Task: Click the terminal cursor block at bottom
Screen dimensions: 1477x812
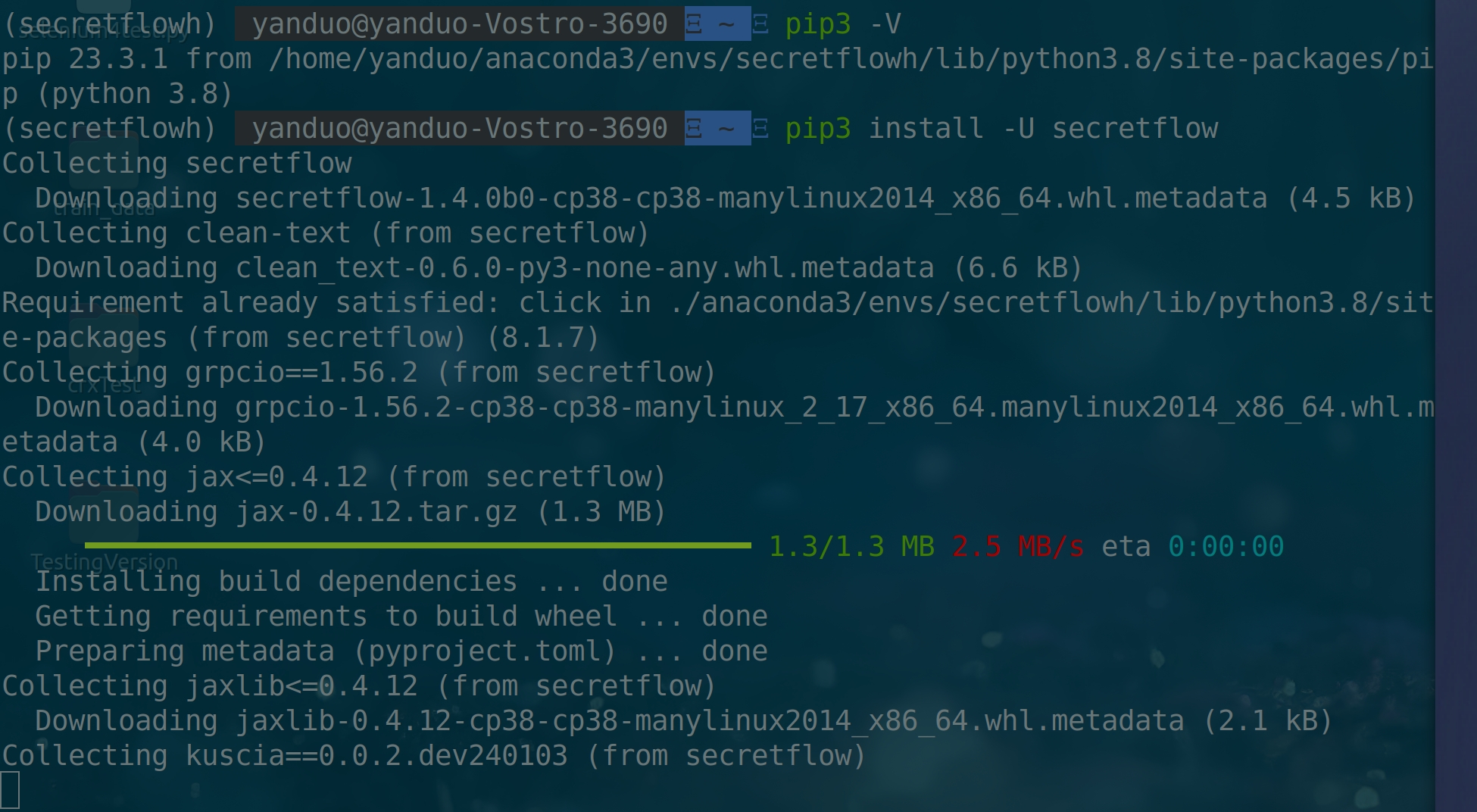Action: [10, 790]
